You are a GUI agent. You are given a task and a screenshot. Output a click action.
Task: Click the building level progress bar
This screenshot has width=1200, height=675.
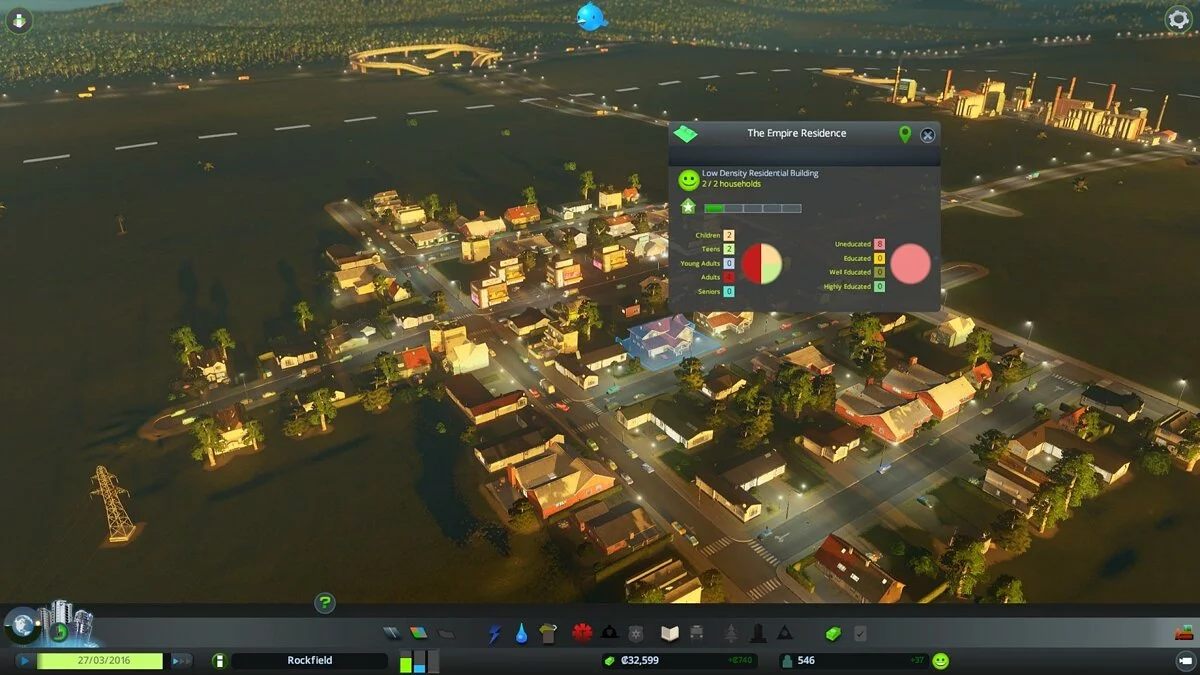pyautogui.click(x=752, y=208)
